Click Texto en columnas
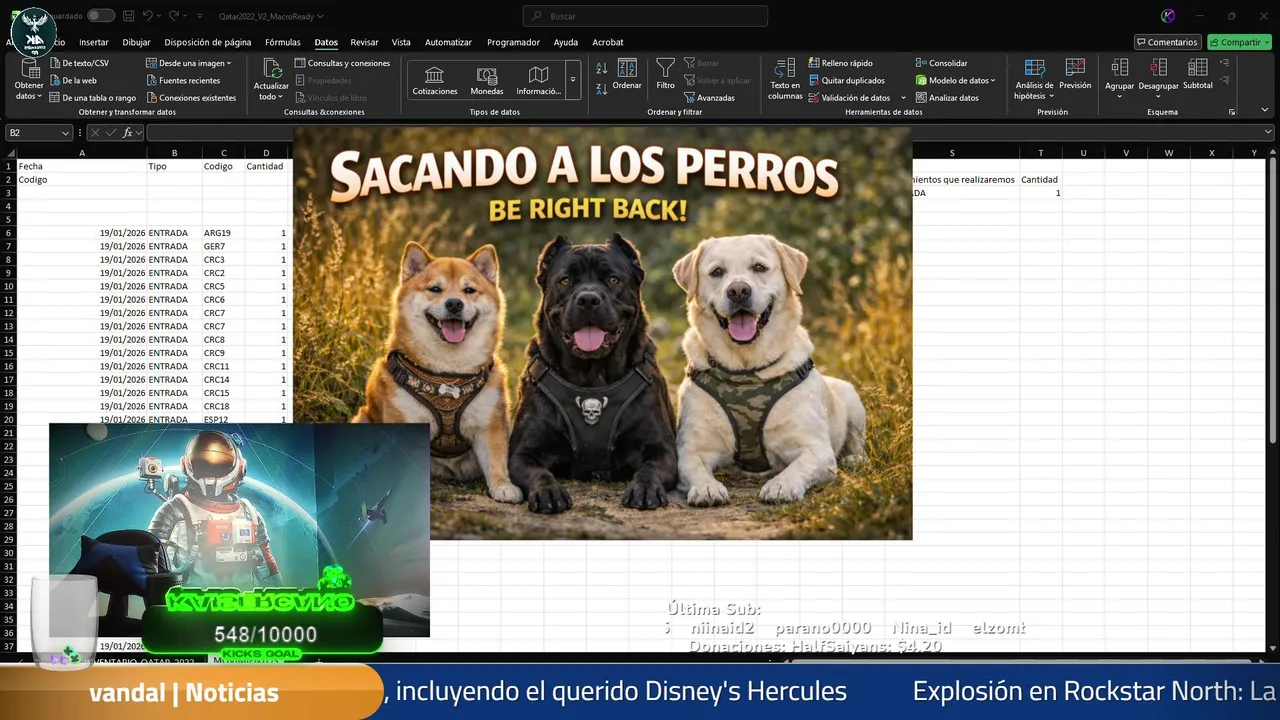Image resolution: width=1280 pixels, height=720 pixels. [785, 79]
